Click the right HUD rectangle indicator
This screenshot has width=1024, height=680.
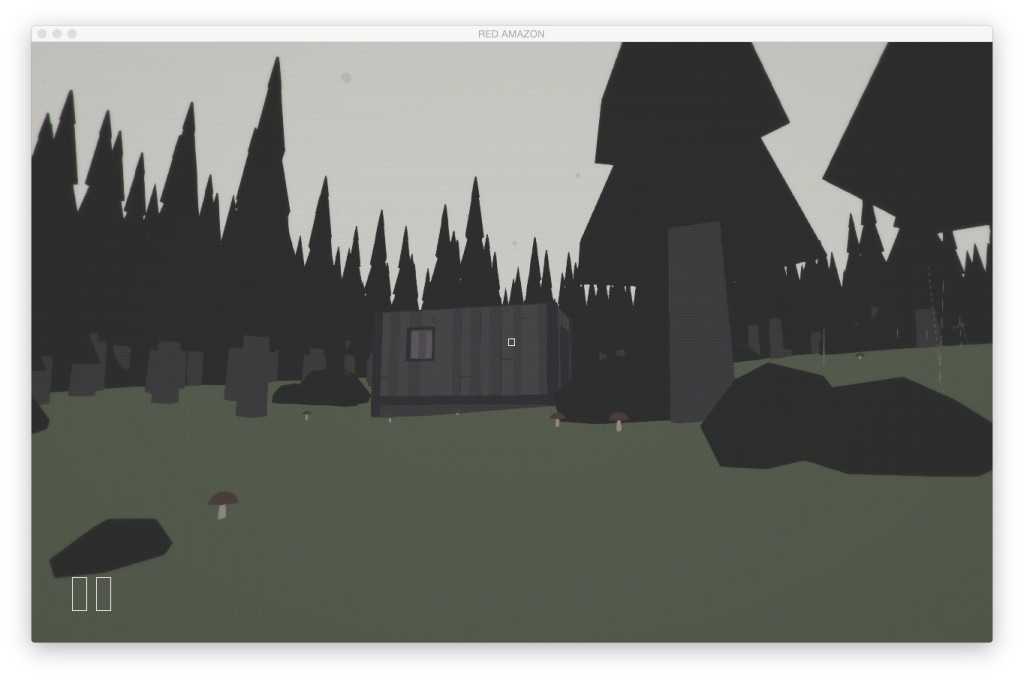click(103, 593)
